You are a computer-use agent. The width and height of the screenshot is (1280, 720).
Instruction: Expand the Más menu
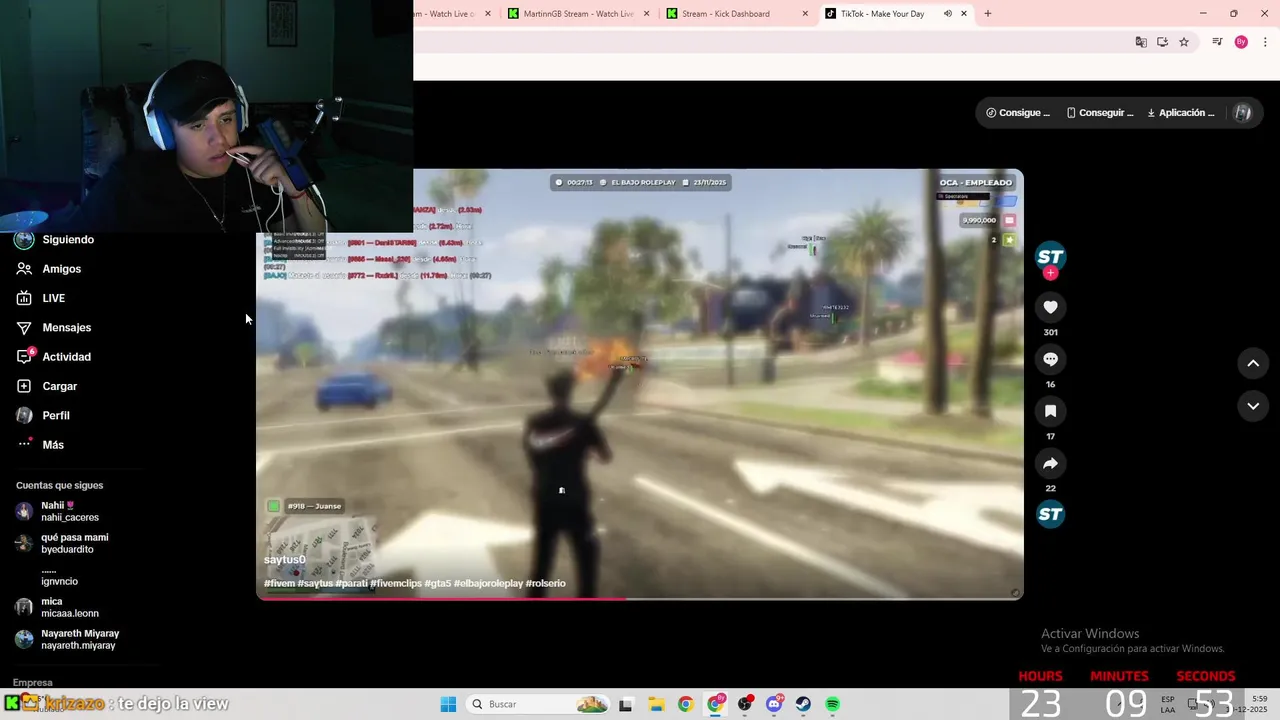coord(41,445)
